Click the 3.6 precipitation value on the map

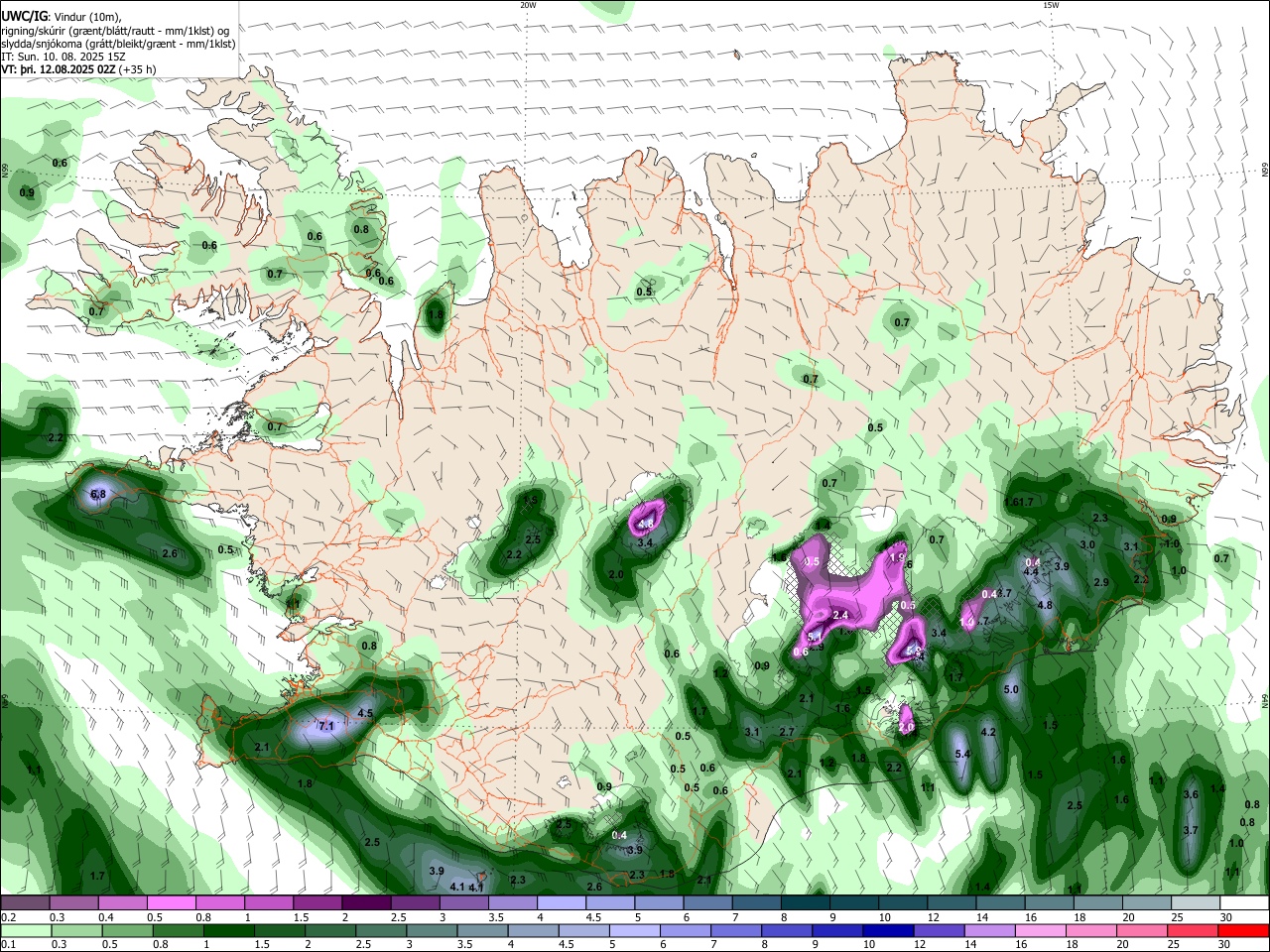pos(1191,794)
